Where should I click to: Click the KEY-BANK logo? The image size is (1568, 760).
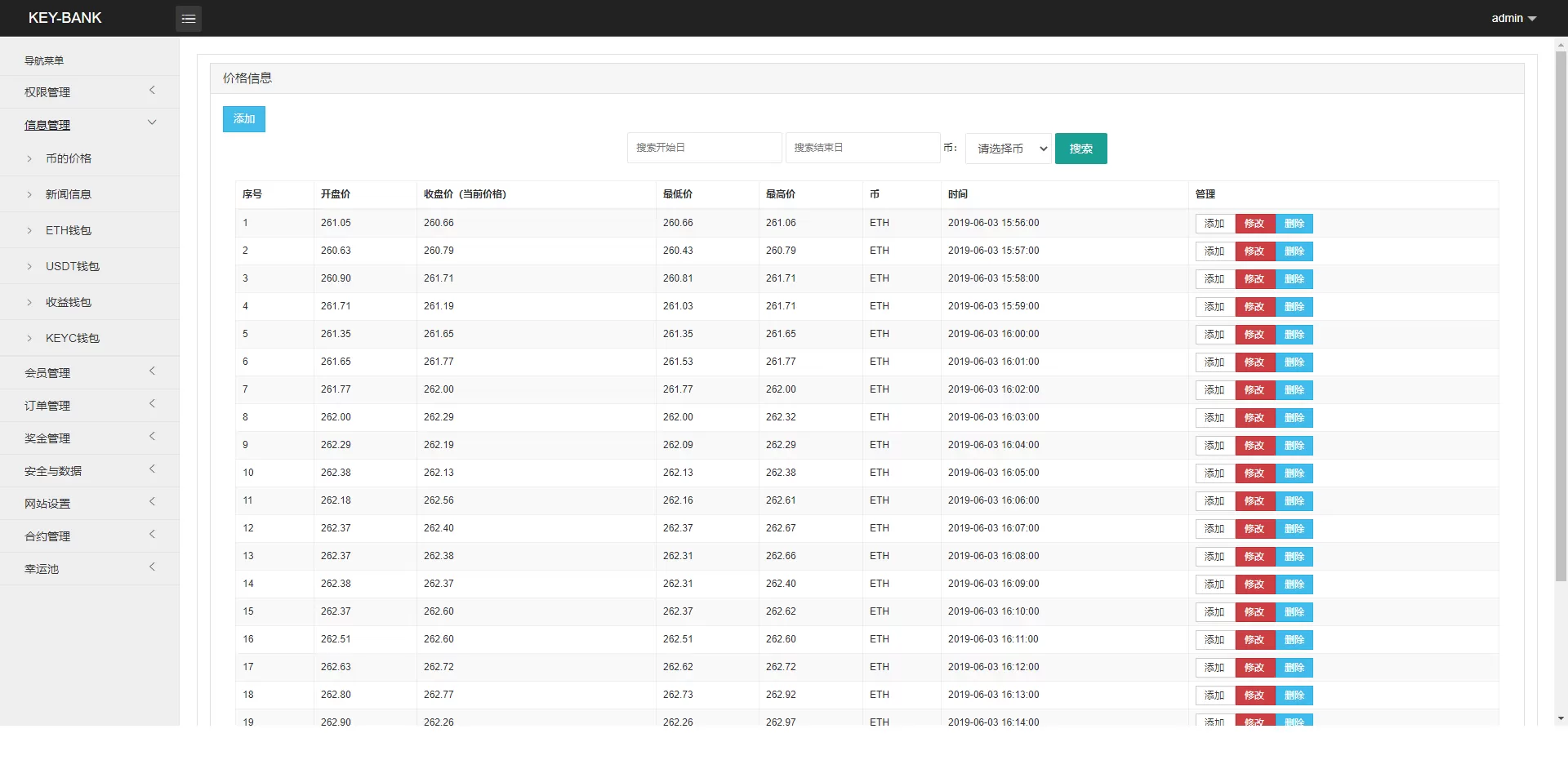[x=65, y=18]
